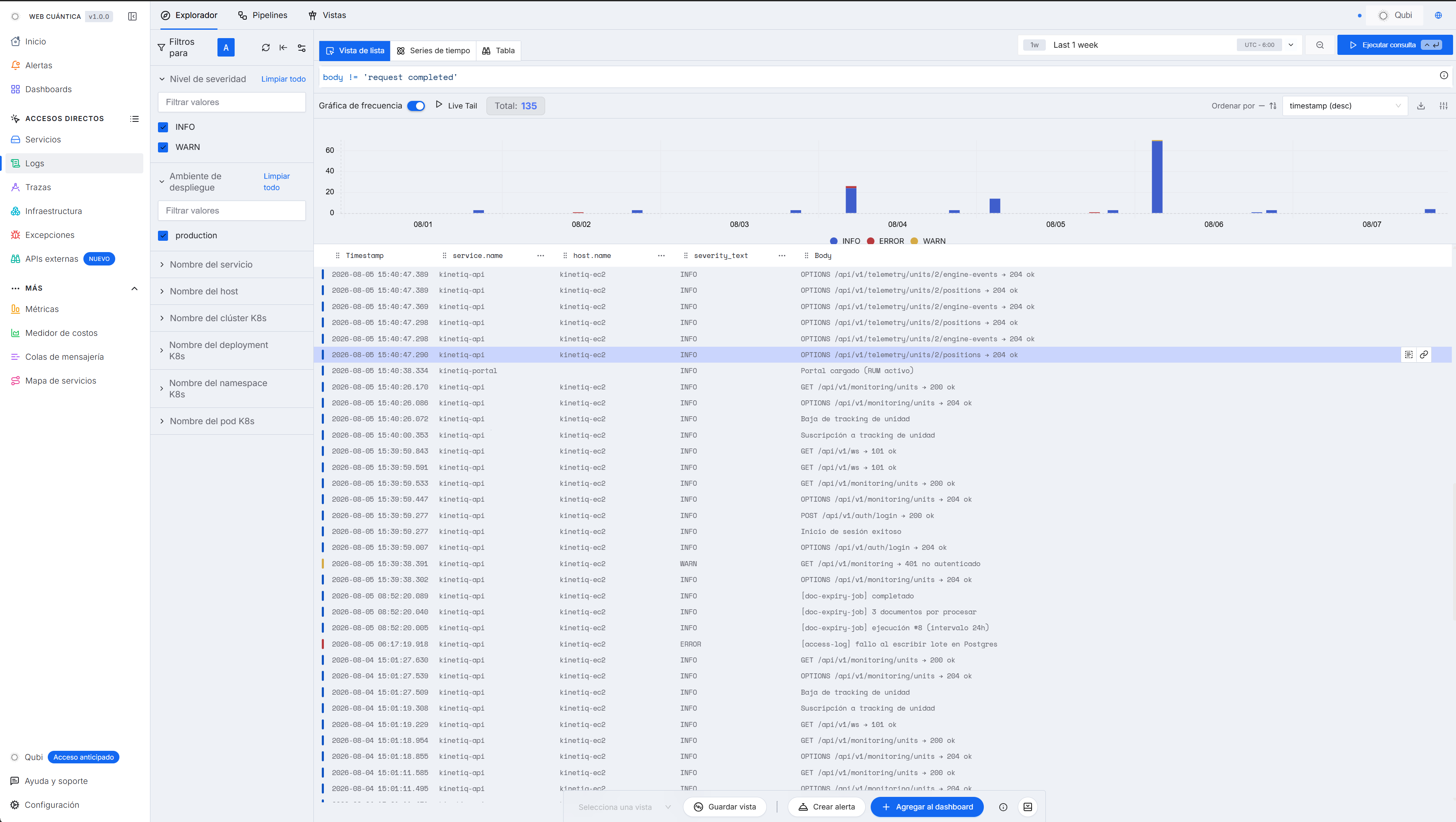Image resolution: width=1456 pixels, height=822 pixels.
Task: Uncheck the production environment checkbox
Action: 163,236
